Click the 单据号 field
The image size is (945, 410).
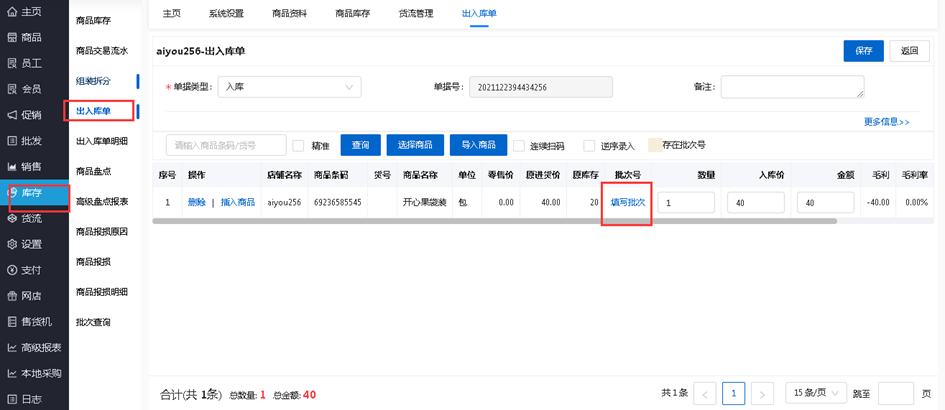point(541,87)
